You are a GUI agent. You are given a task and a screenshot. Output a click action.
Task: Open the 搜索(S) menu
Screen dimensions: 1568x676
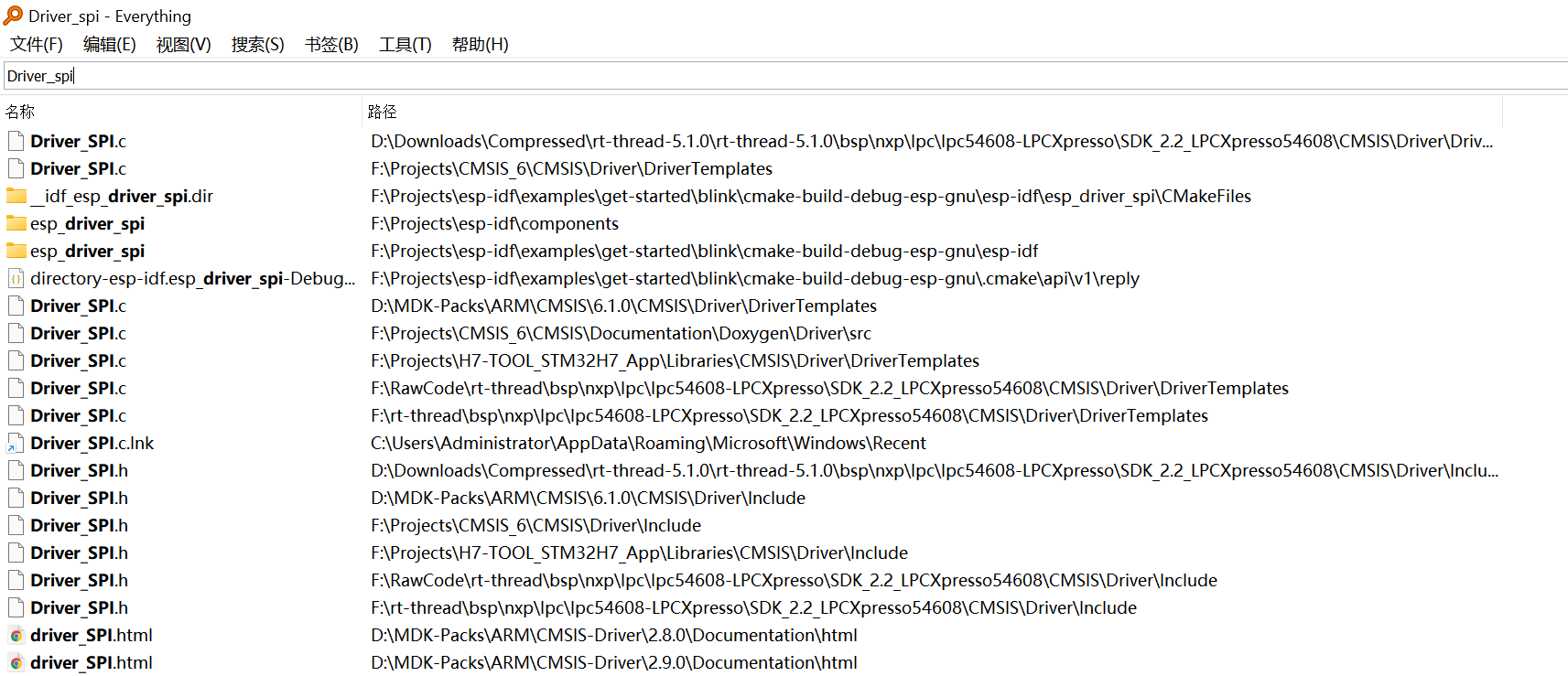[258, 44]
